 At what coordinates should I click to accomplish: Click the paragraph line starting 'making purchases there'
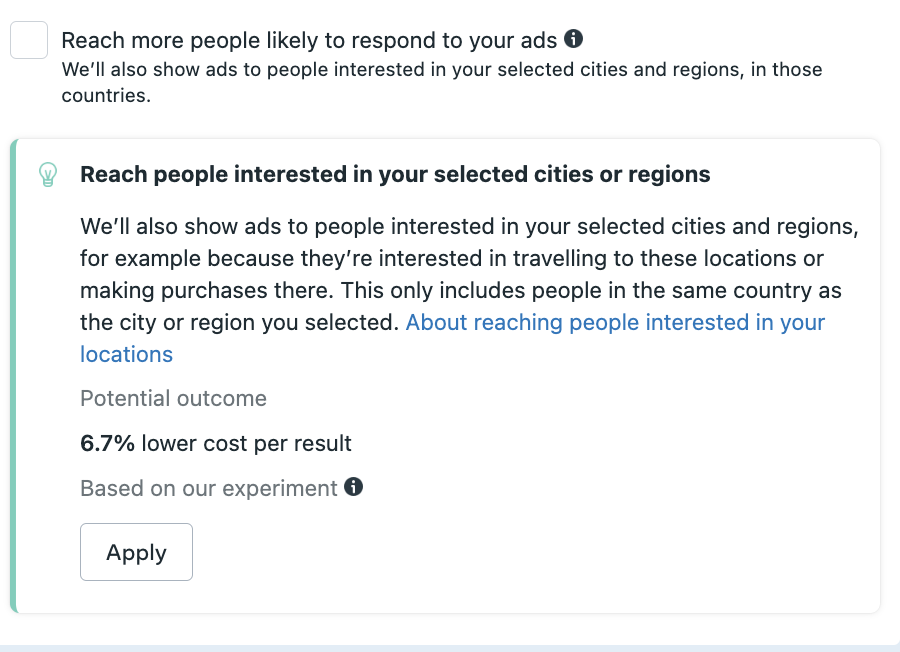point(460,291)
